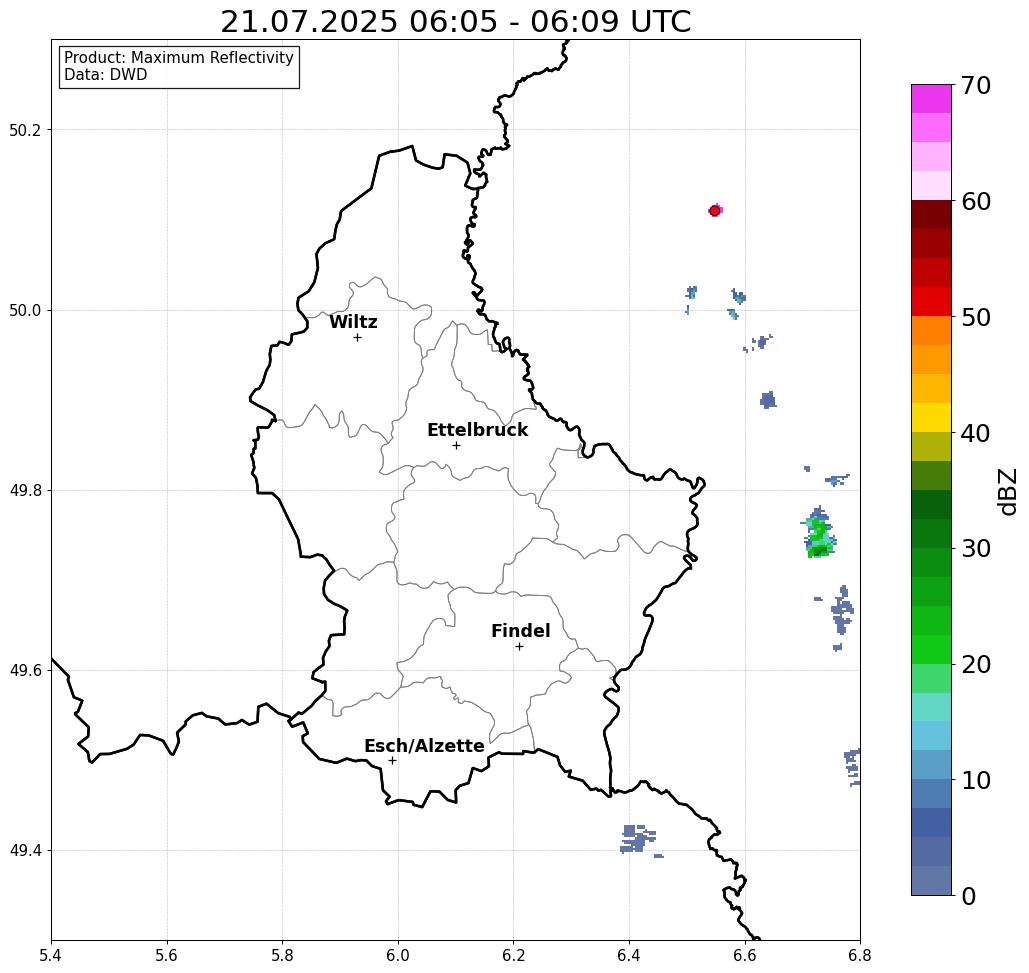1029x973 pixels.
Task: Click the title '21.07.2025 06:05 - 06:09 UTC'
Action: (x=455, y=22)
